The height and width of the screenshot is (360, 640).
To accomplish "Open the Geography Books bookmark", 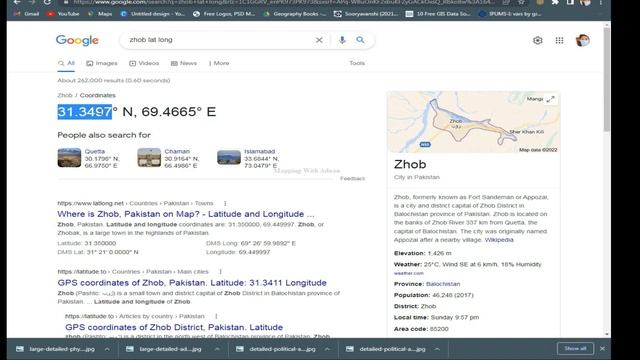I will coord(295,14).
